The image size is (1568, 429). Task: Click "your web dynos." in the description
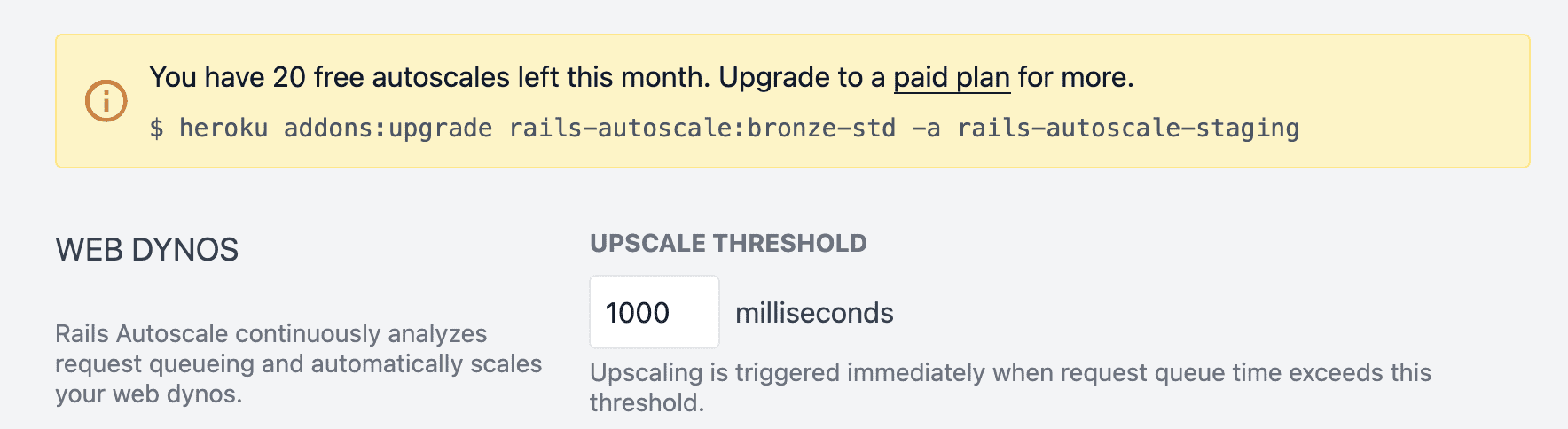(x=148, y=394)
